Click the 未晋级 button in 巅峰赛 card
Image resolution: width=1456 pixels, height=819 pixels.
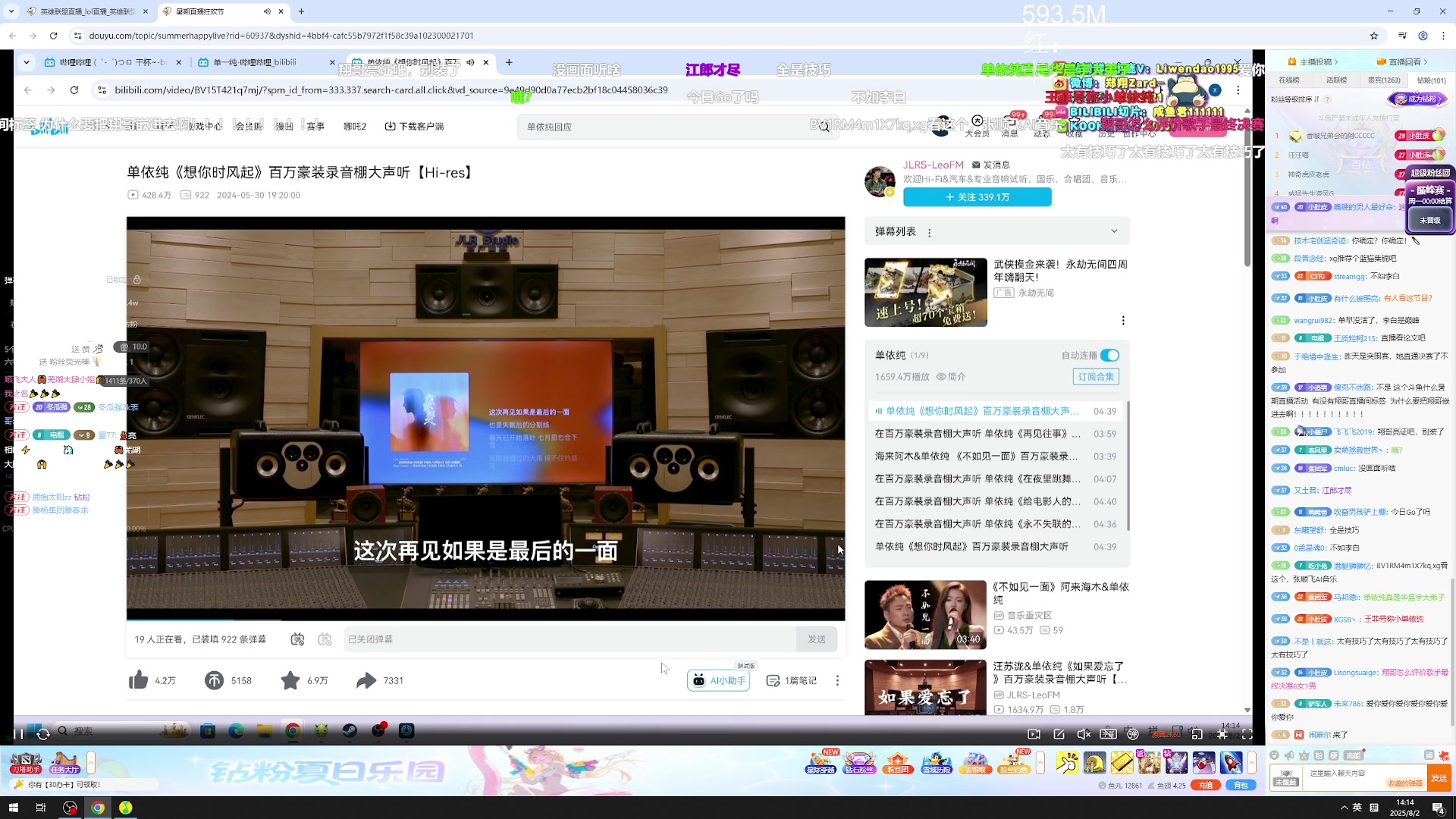click(1430, 221)
